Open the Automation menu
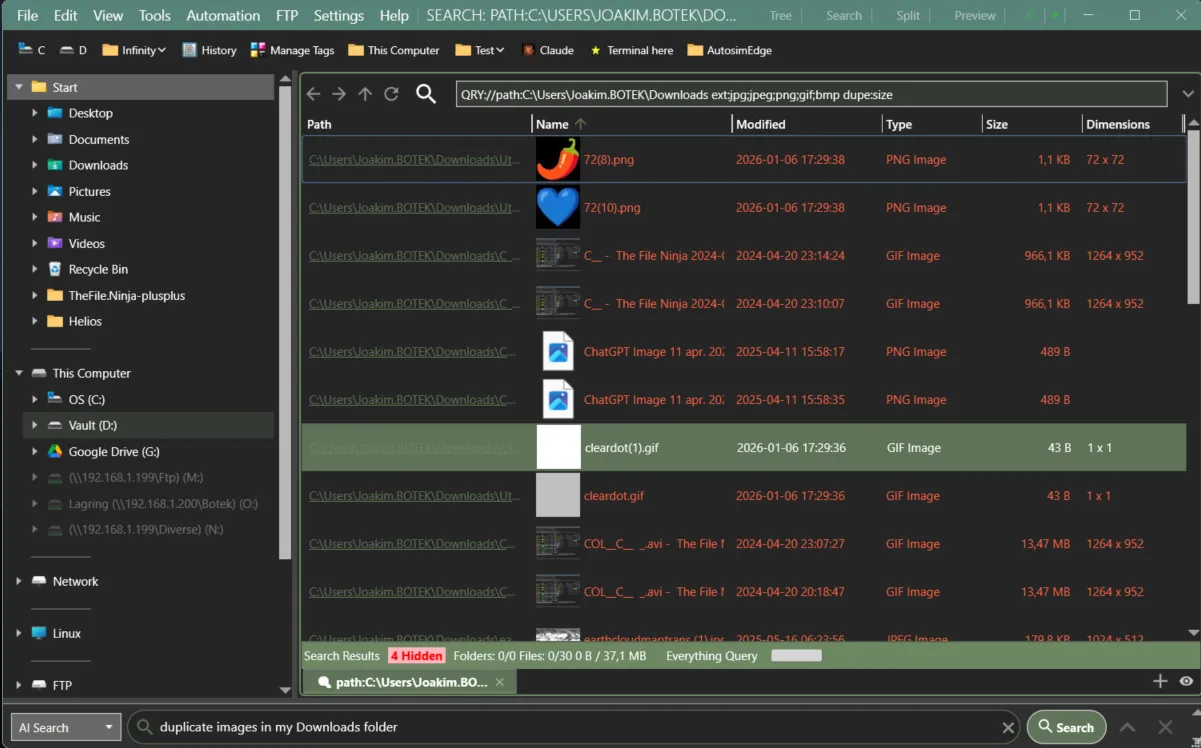This screenshot has height=748, width=1201. coord(223,15)
